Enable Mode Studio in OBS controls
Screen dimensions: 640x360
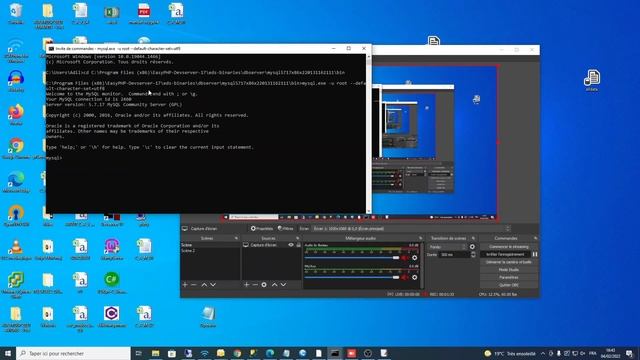[x=509, y=270]
